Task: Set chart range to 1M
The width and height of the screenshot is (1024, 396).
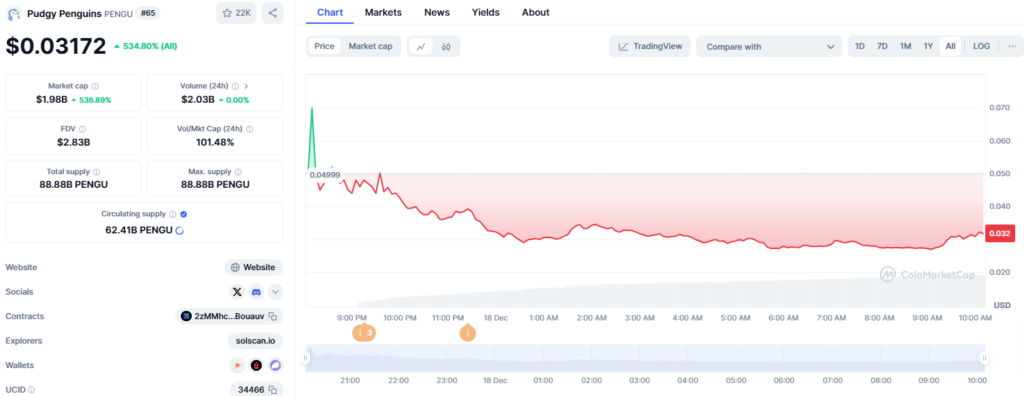Action: point(905,46)
